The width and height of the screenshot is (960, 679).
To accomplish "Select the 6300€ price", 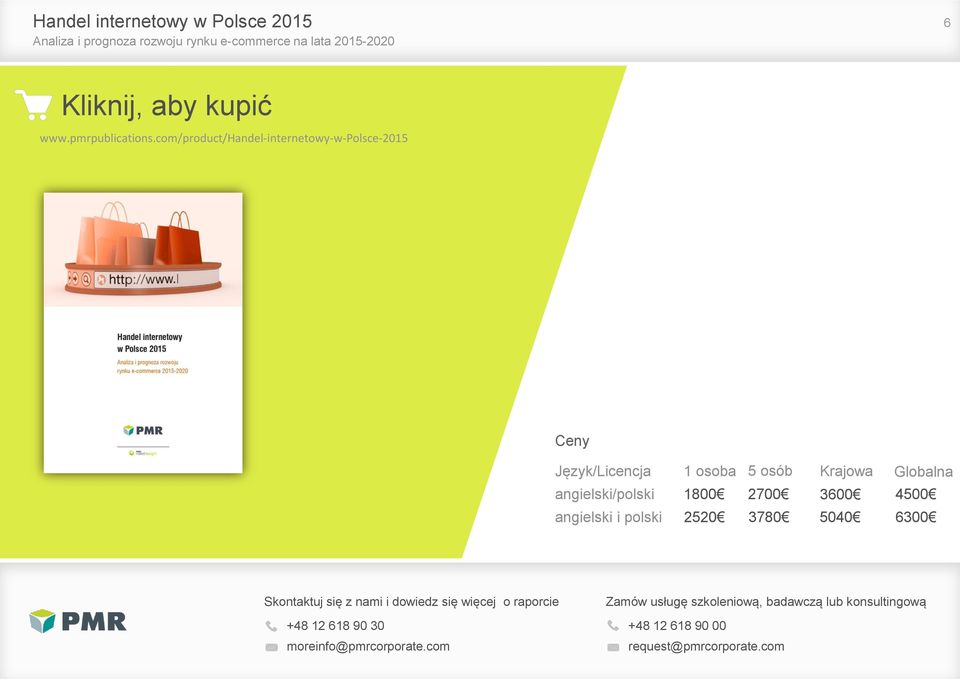I will tap(916, 517).
